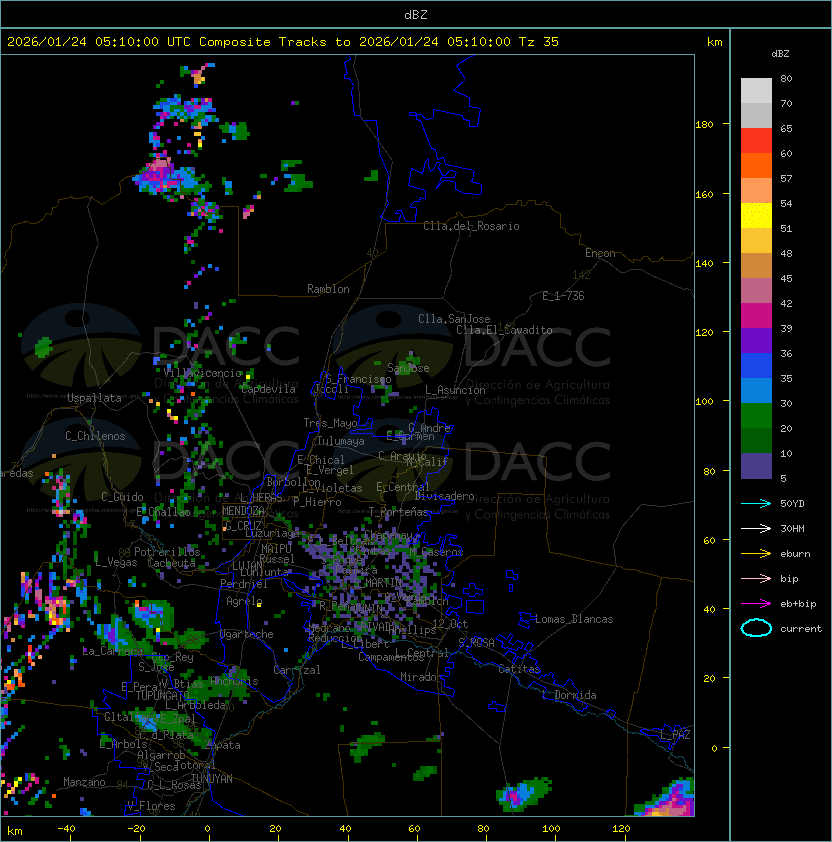
Task: Click the 'Mirador' map label
Action: pos(421,677)
